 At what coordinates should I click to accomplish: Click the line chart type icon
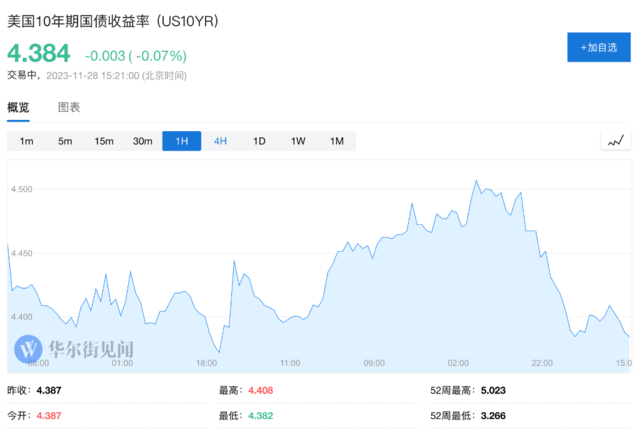tap(616, 141)
